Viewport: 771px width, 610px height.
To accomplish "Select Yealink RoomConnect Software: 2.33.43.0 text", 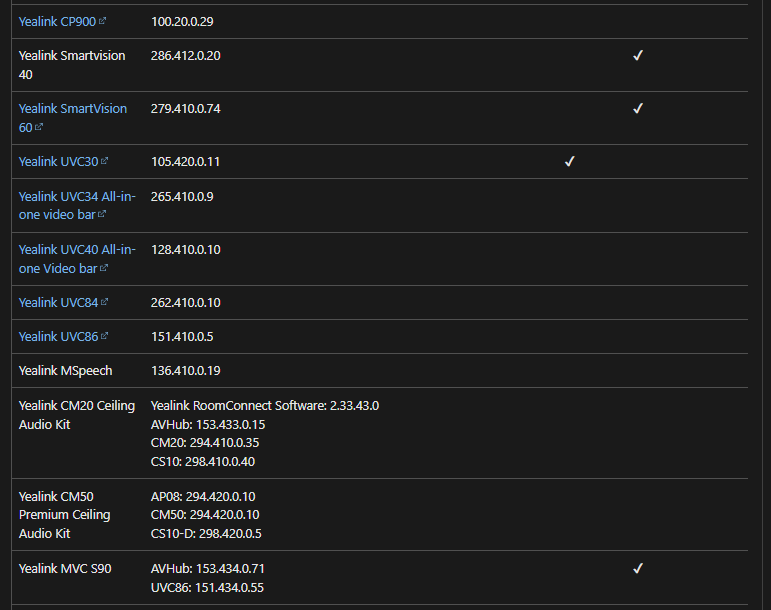I will coord(265,406).
